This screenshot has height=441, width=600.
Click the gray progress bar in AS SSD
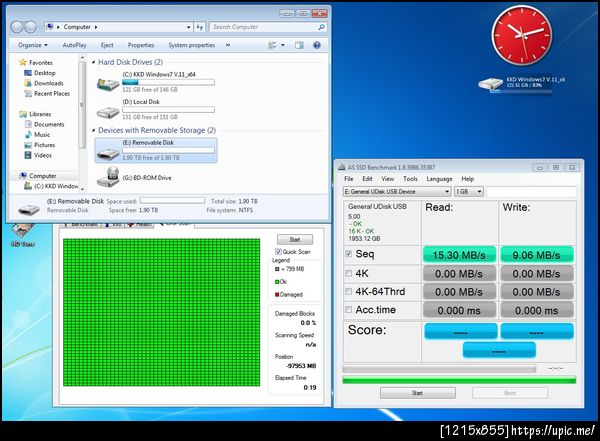click(x=439, y=369)
